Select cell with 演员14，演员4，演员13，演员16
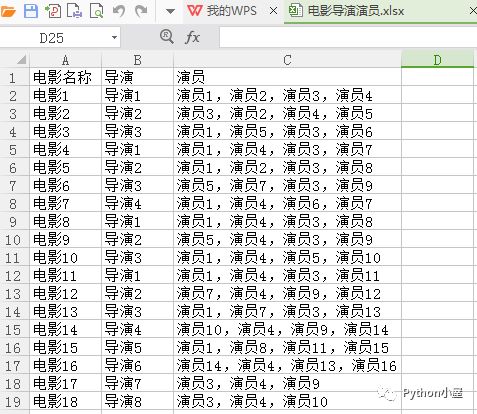 (x=287, y=366)
